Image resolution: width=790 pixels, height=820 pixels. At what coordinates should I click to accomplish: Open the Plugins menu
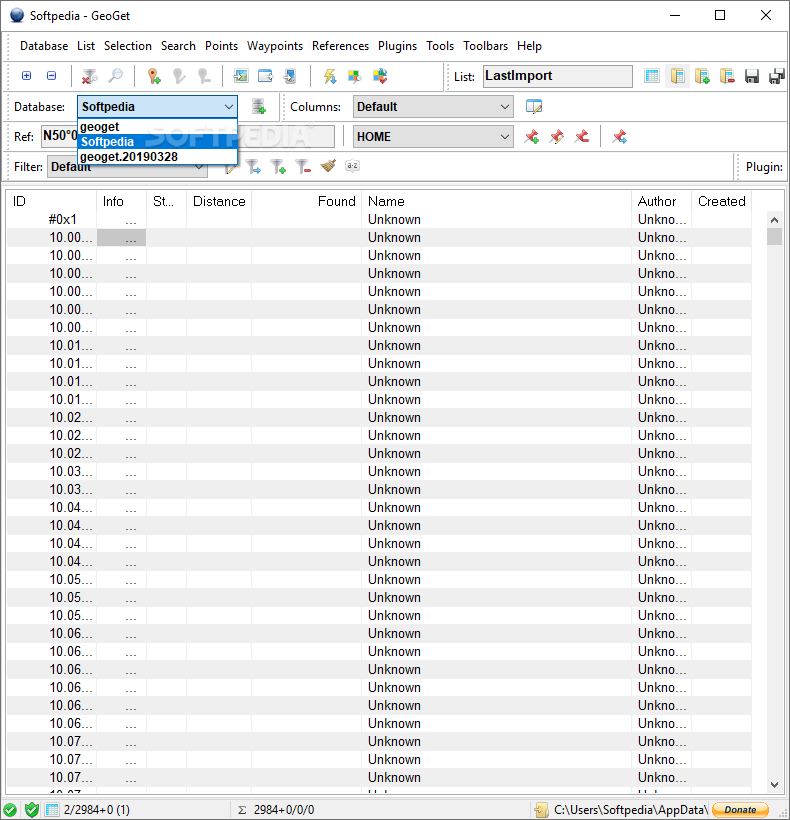click(397, 46)
